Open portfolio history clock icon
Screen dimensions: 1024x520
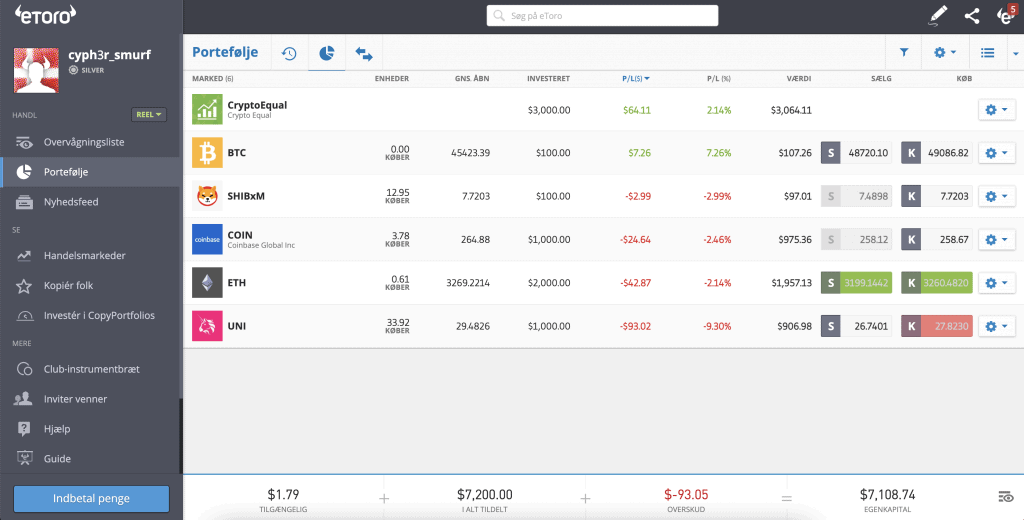289,53
